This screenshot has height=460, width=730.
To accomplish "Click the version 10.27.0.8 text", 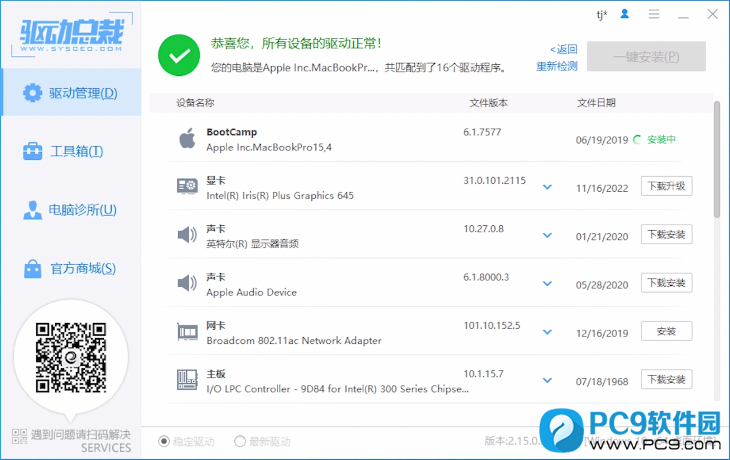I will (483, 229).
